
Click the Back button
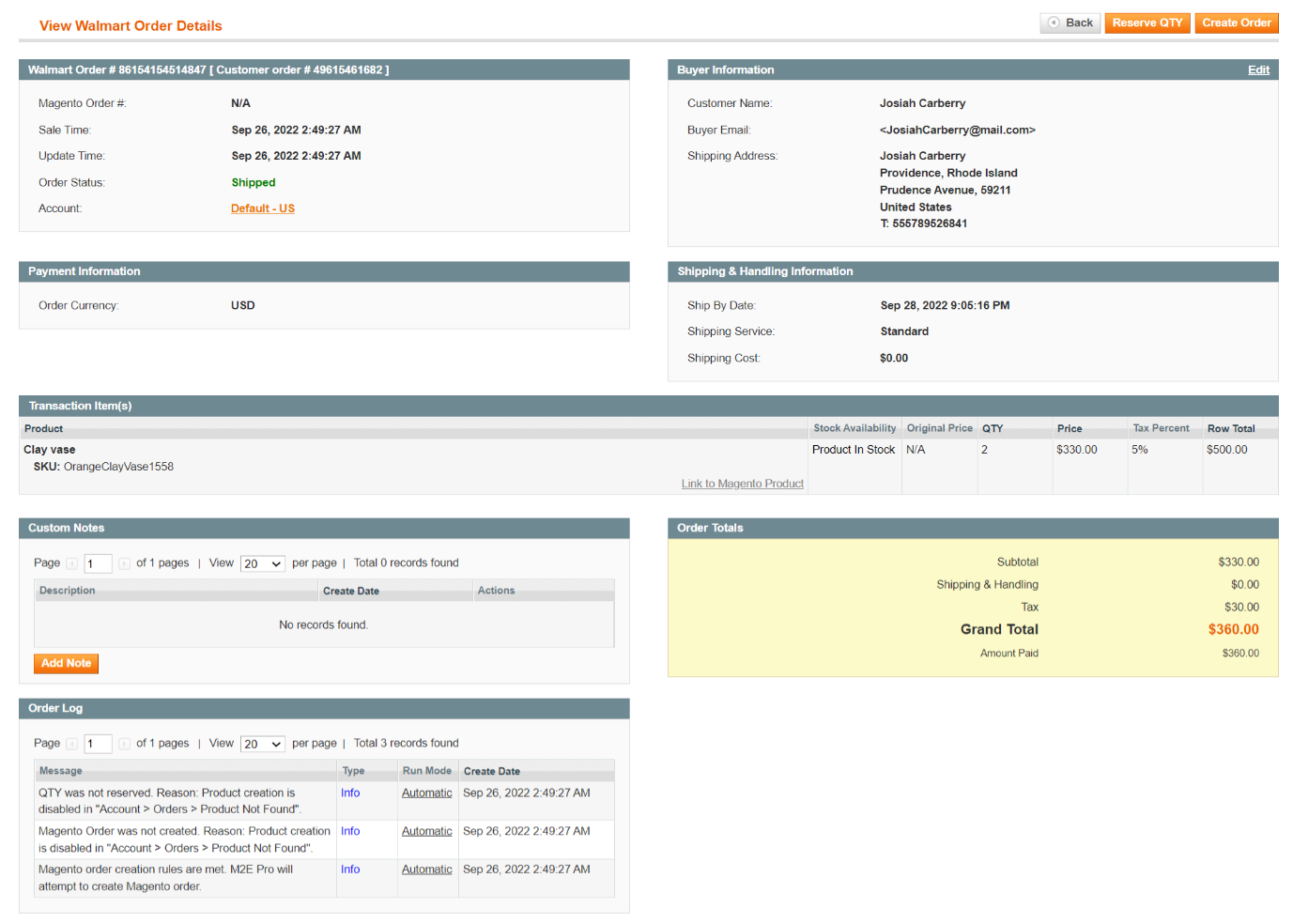pyautogui.click(x=1070, y=23)
